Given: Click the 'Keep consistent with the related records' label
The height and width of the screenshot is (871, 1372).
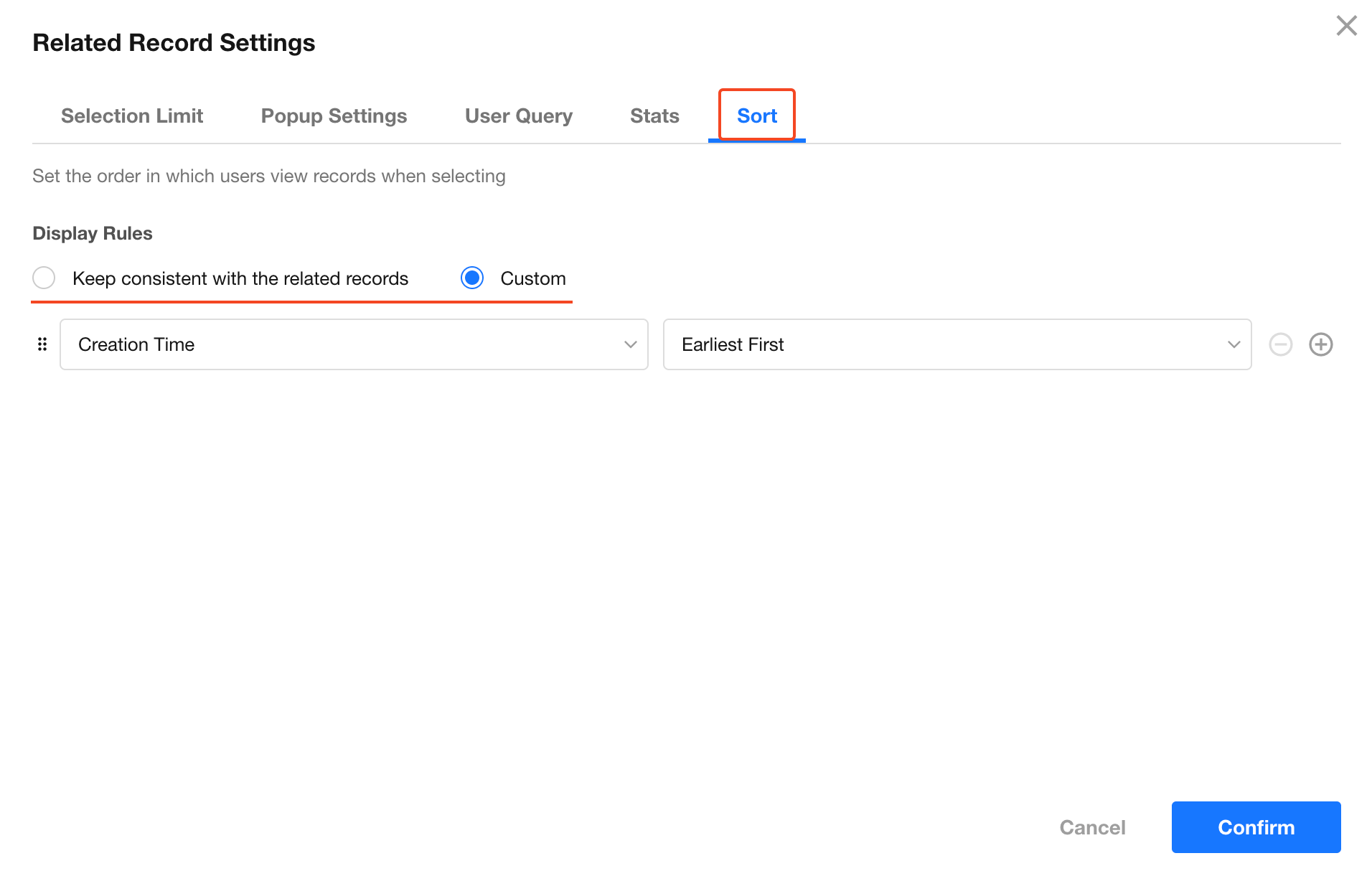Looking at the screenshot, I should tap(240, 278).
